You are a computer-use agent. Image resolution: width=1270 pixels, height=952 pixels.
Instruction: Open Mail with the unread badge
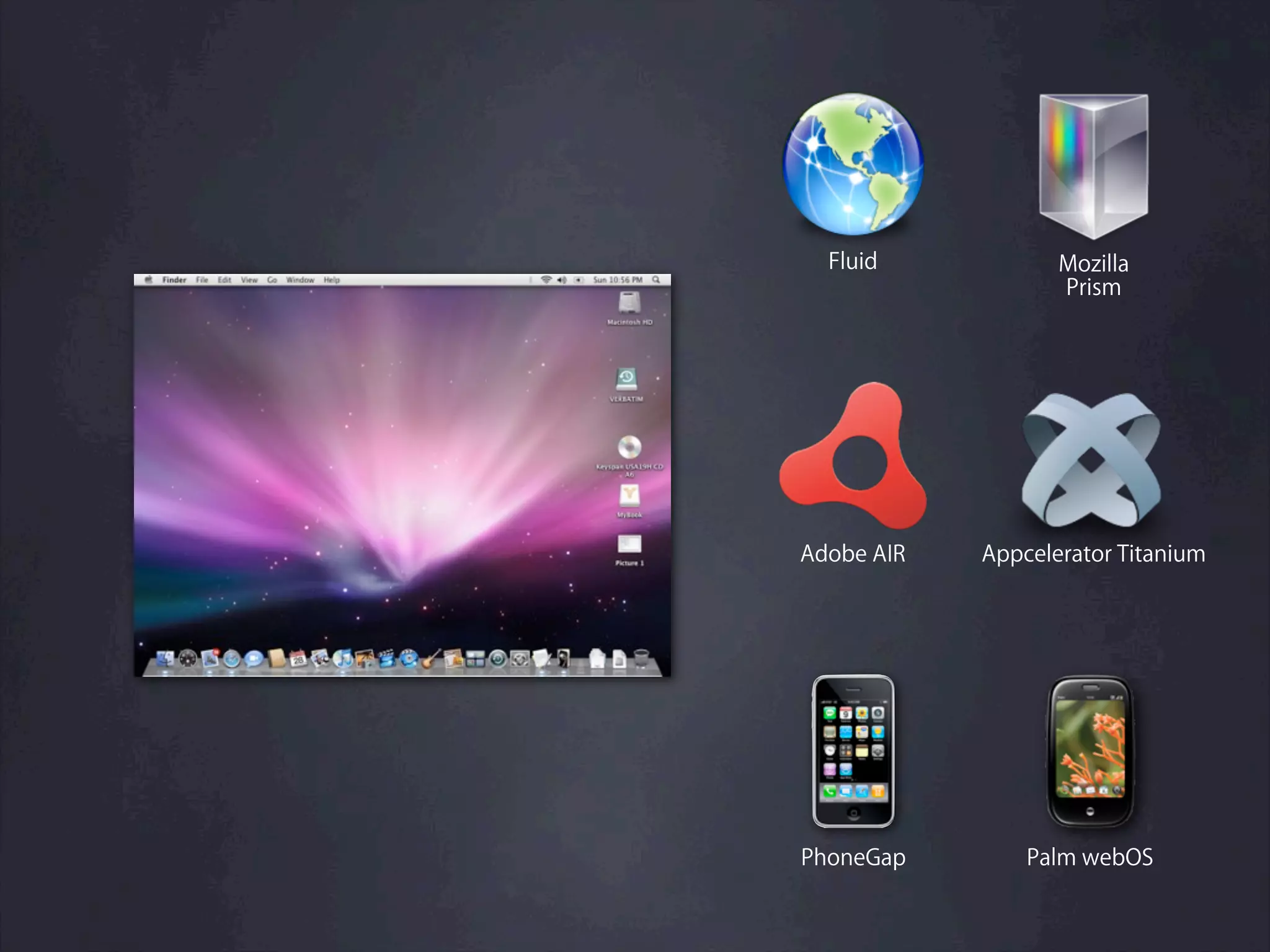pyautogui.click(x=210, y=658)
